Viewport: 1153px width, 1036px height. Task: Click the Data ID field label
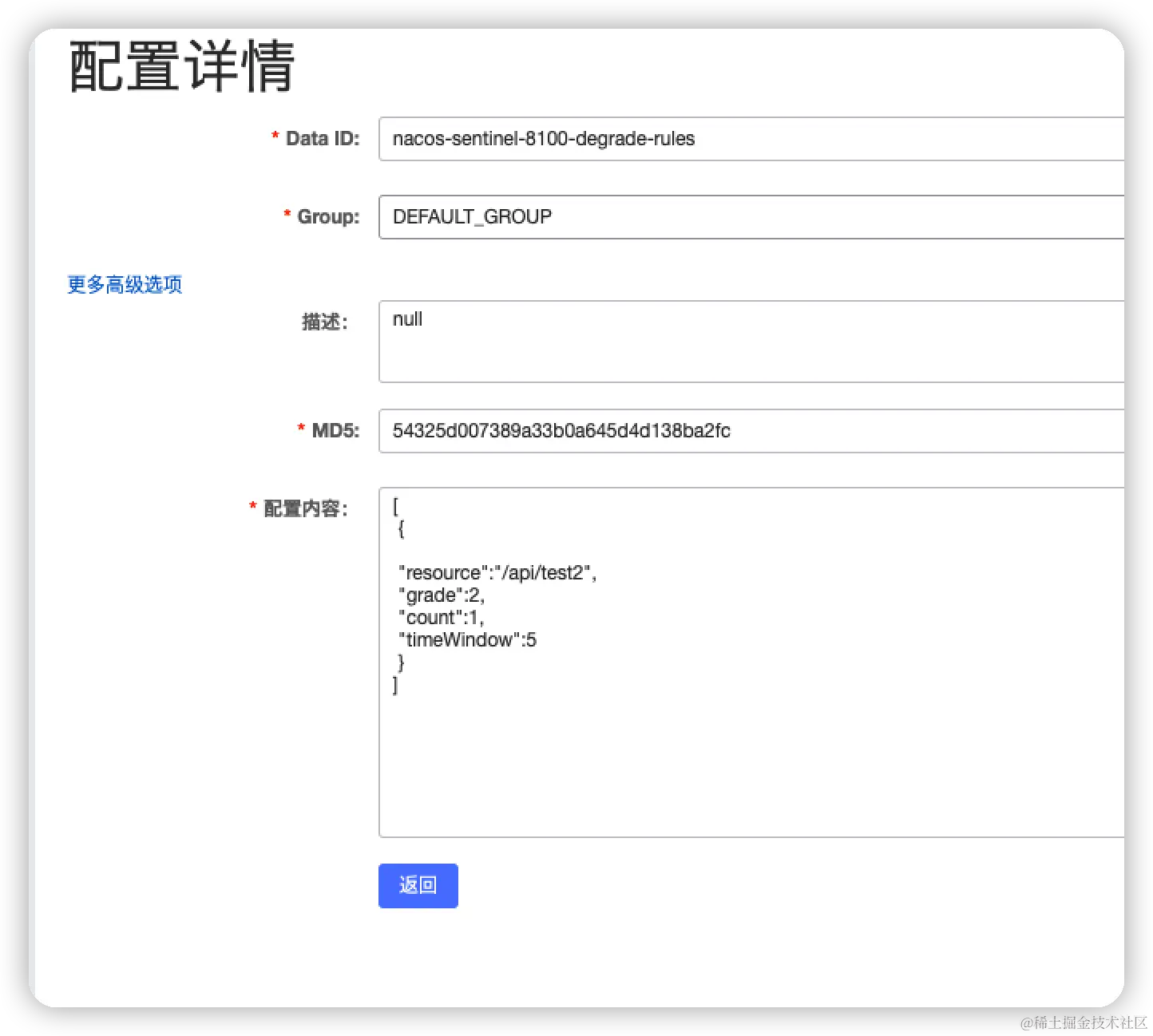322,138
